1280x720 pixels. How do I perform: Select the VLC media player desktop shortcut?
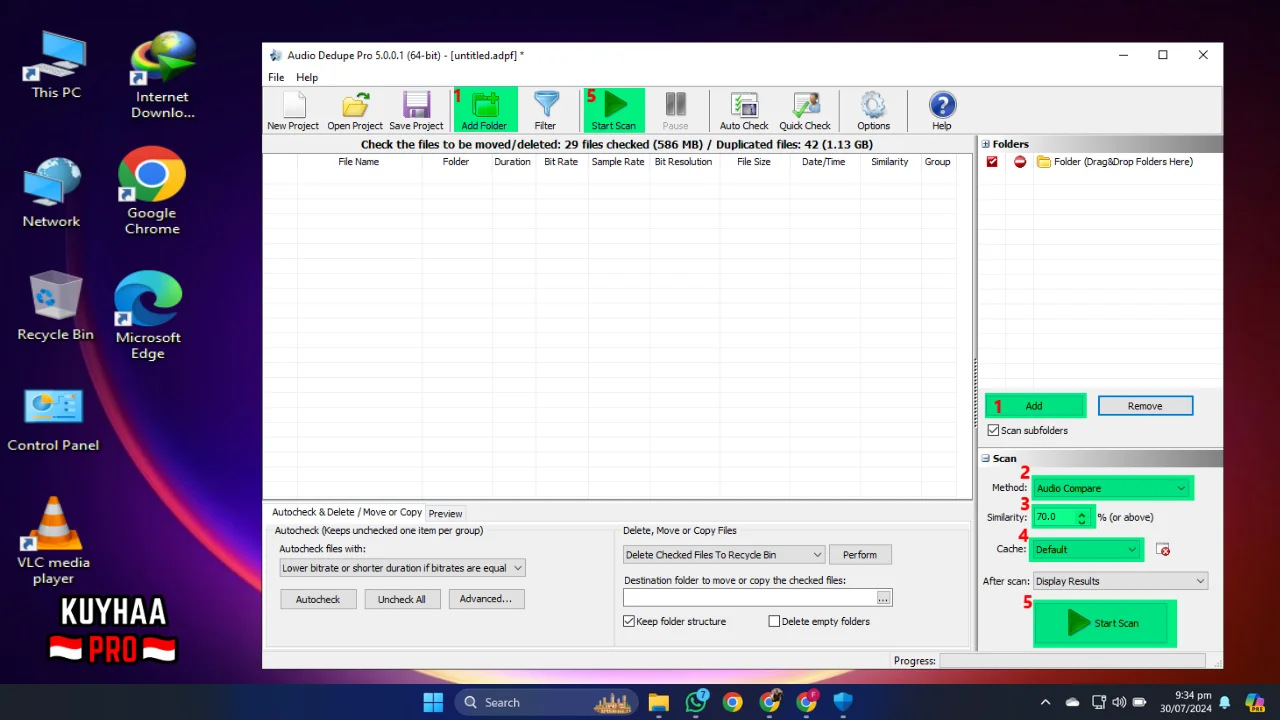point(53,541)
